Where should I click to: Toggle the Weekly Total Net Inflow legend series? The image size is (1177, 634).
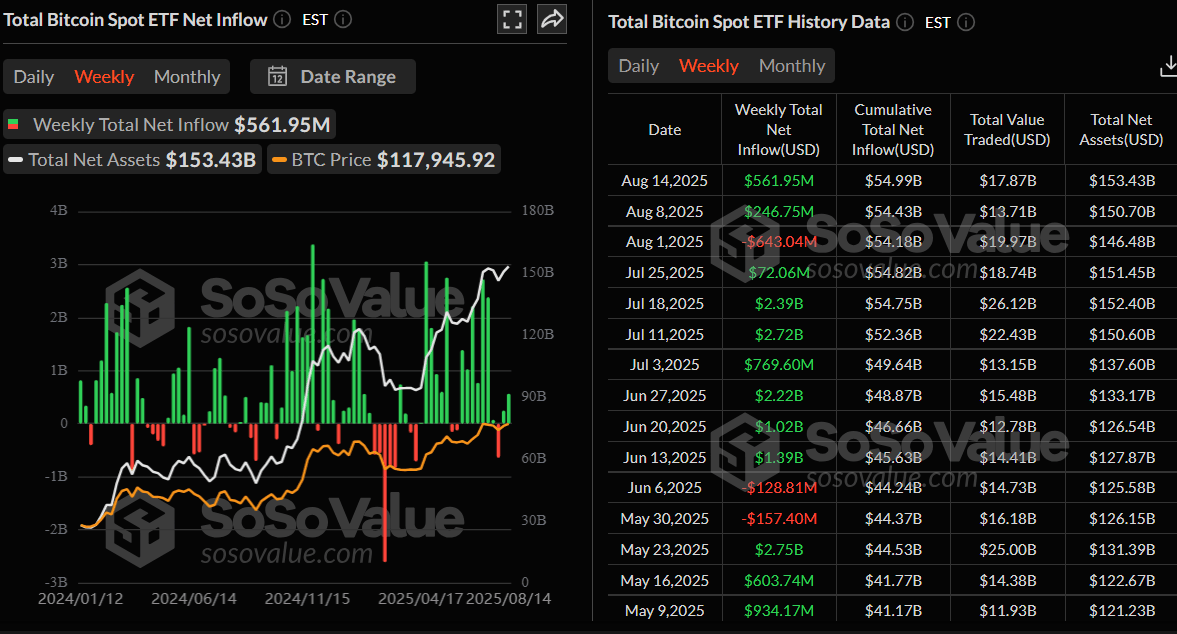click(170, 124)
